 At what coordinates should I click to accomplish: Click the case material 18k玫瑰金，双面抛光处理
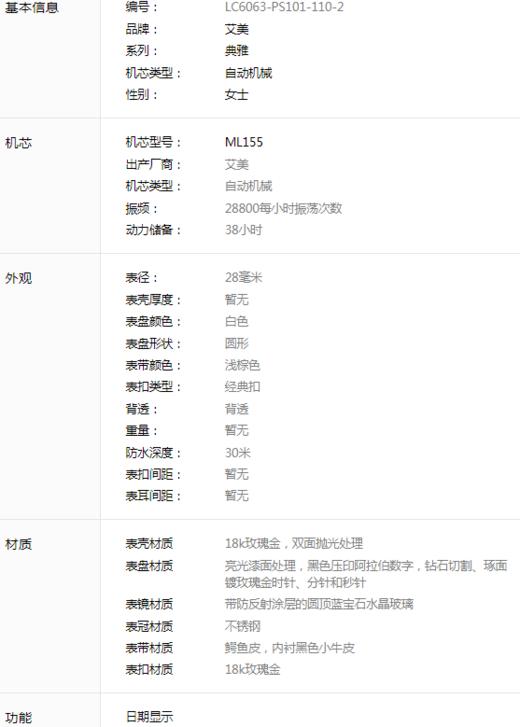pyautogui.click(x=294, y=543)
